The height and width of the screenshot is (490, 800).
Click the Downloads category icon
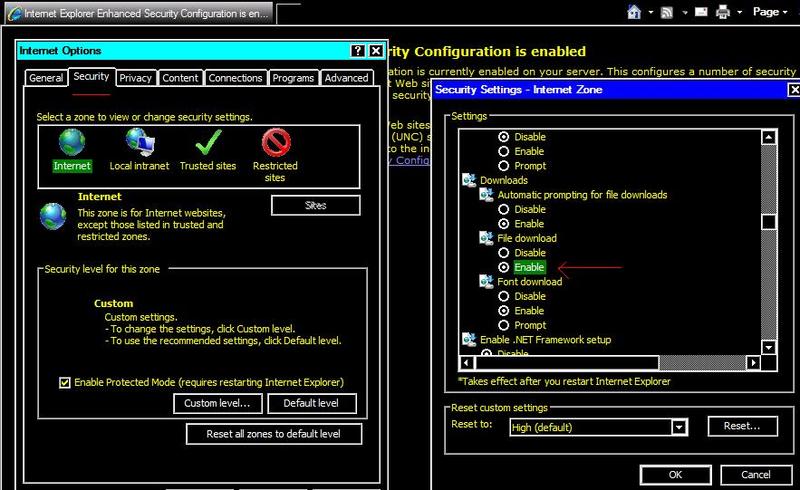pyautogui.click(x=469, y=180)
